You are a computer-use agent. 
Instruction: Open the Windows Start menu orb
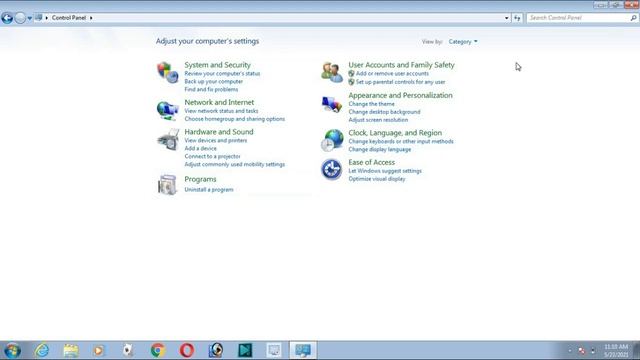pos(13,351)
